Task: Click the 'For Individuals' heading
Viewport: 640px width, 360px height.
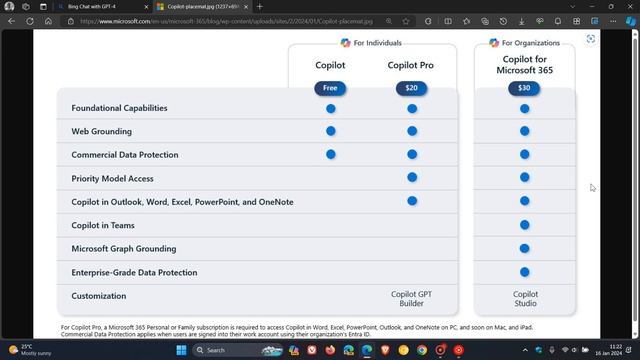Action: [378, 43]
